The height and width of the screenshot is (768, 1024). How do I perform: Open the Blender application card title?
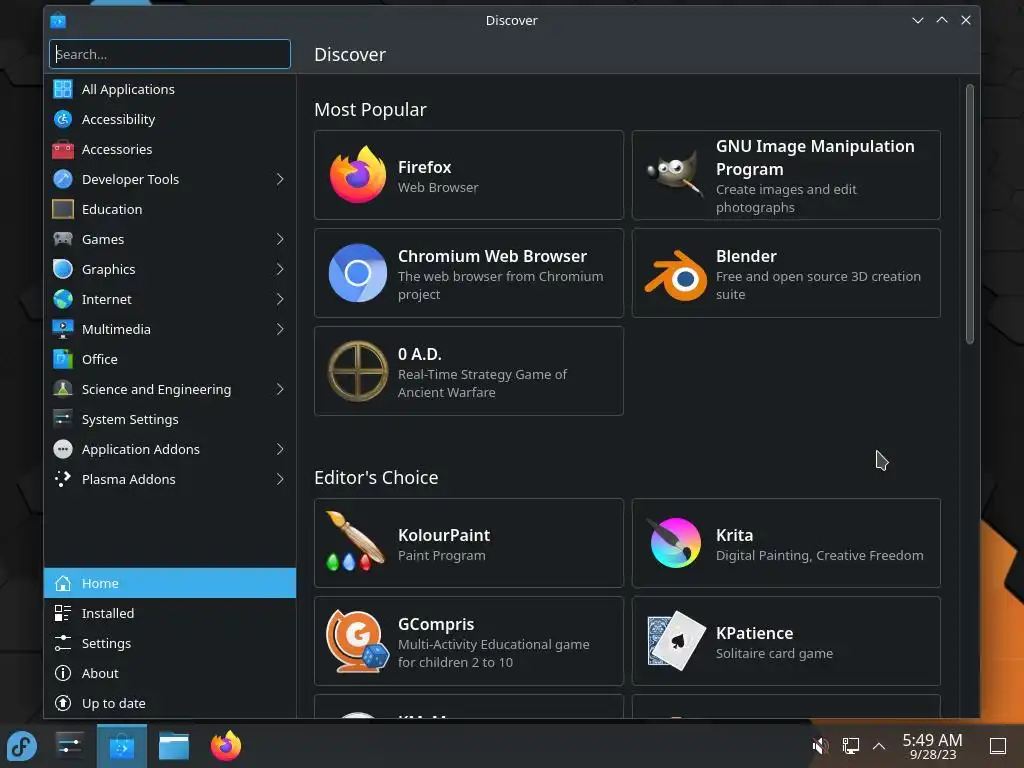point(746,256)
